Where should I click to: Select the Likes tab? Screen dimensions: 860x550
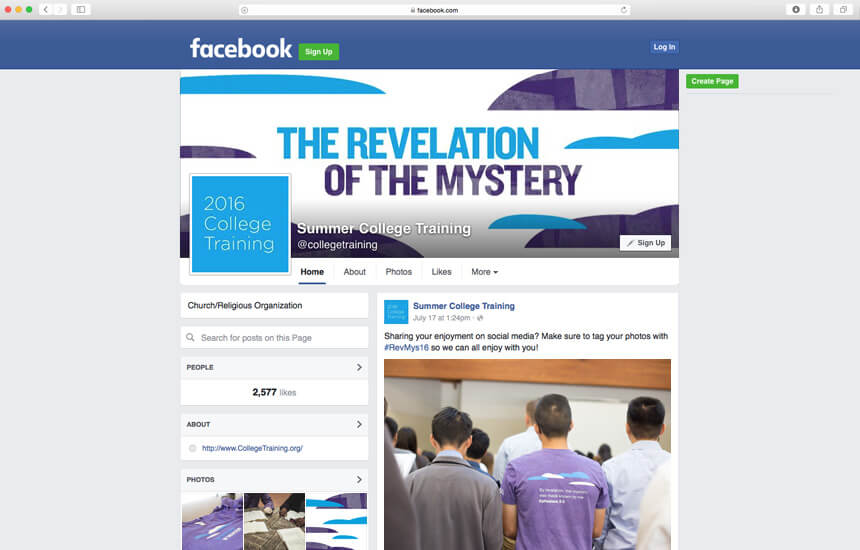(442, 272)
